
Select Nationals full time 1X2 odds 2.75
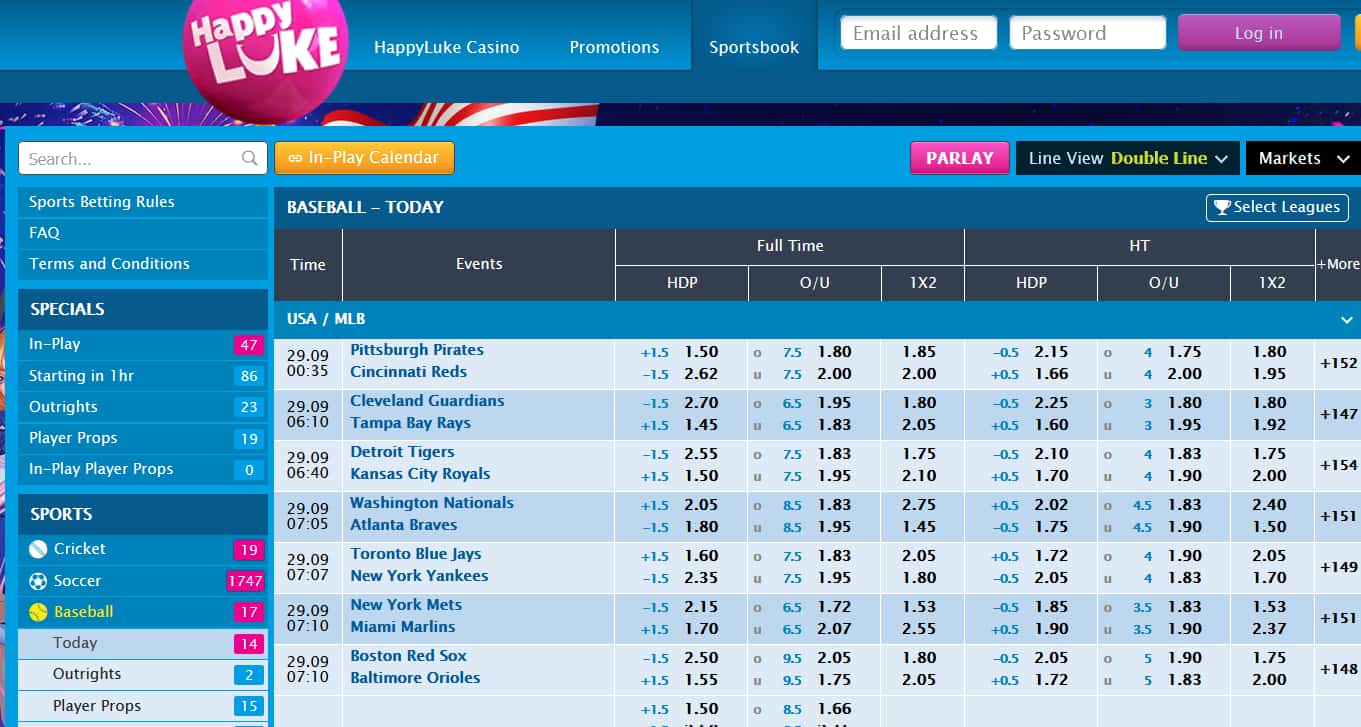[x=919, y=505]
